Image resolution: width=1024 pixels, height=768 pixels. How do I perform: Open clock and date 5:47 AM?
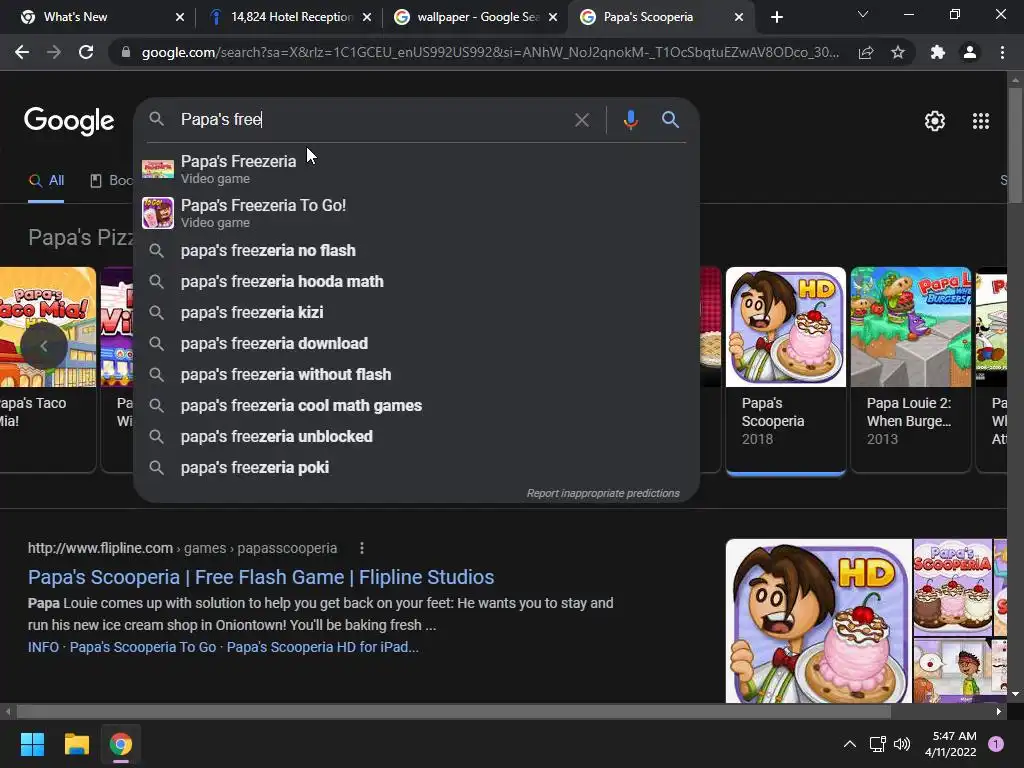(950, 744)
